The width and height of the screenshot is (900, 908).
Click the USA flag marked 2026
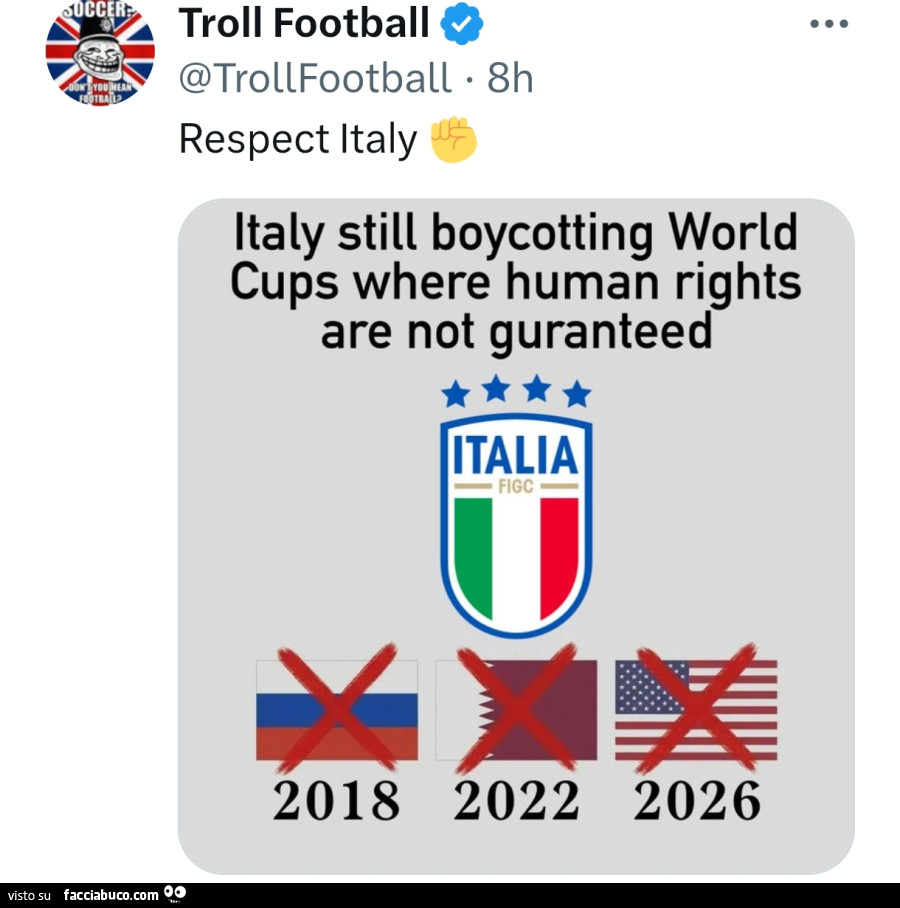(x=694, y=710)
